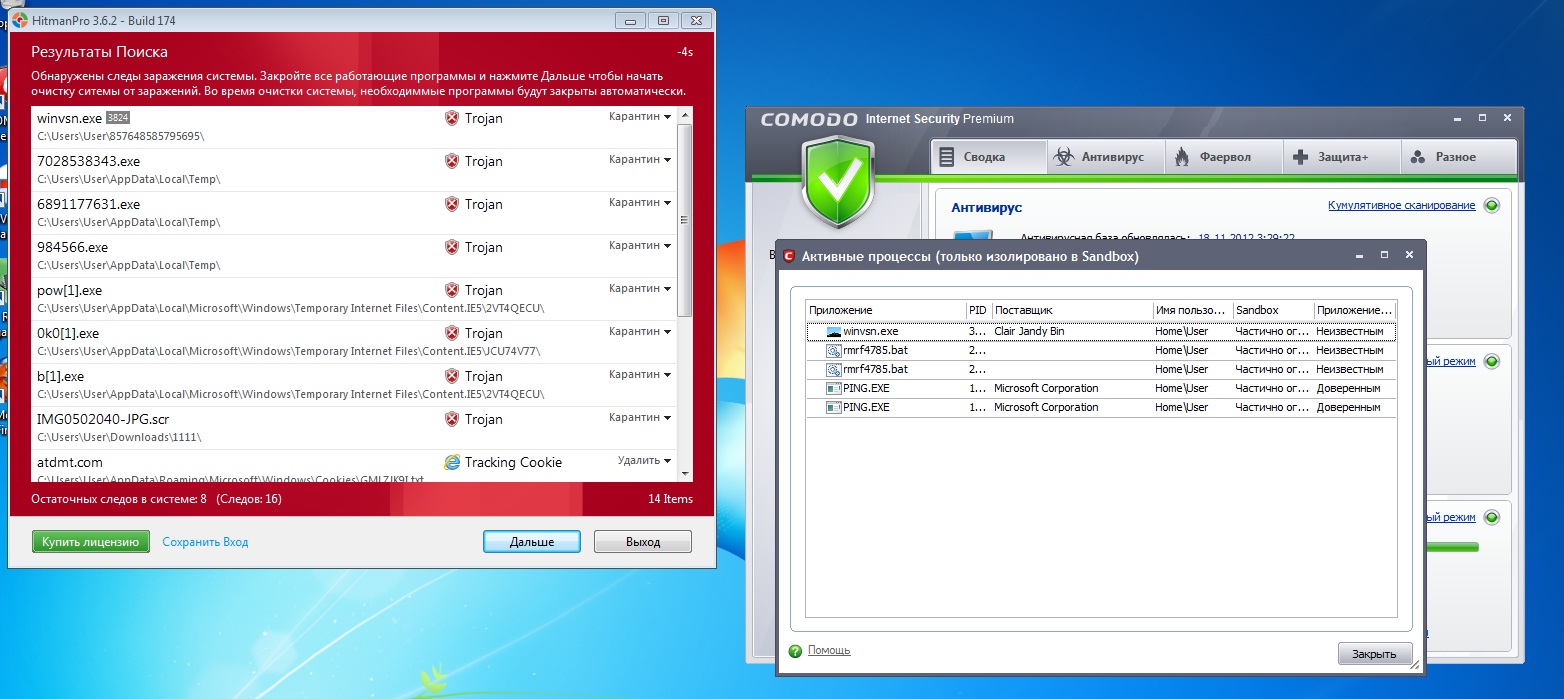
Task: Click the Выход button in HitmanPro
Action: [643, 542]
